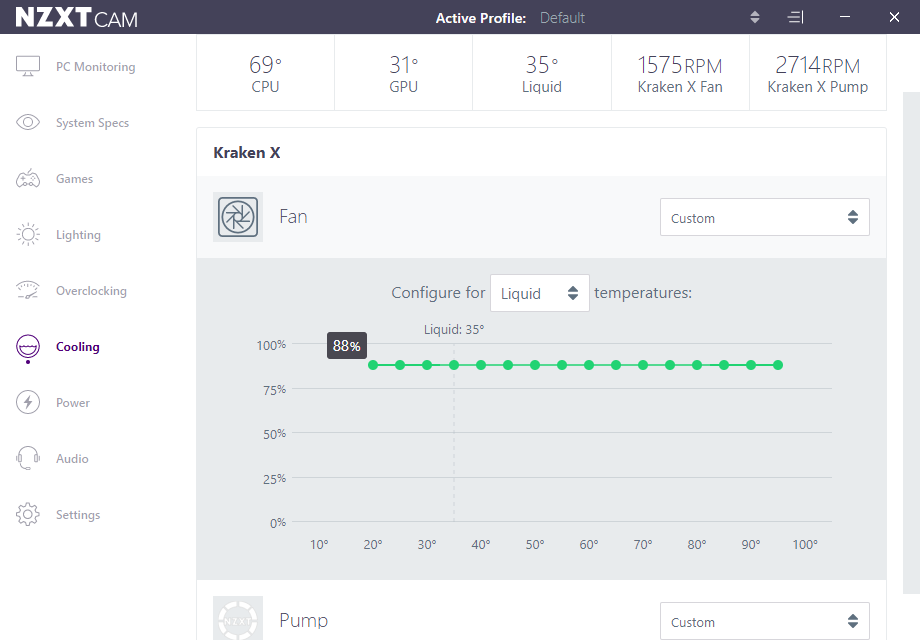Select the fan curve point at 95°
Screen dimensions: 920x640
(x=778, y=365)
